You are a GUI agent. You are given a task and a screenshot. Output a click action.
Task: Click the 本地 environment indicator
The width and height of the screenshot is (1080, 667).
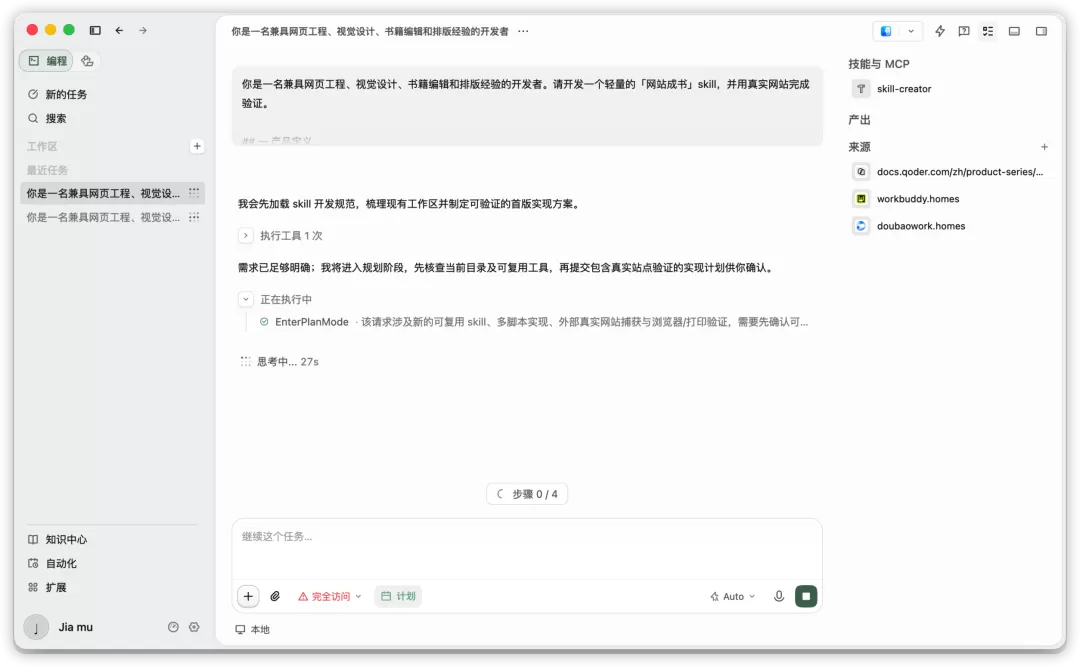click(x=252, y=630)
